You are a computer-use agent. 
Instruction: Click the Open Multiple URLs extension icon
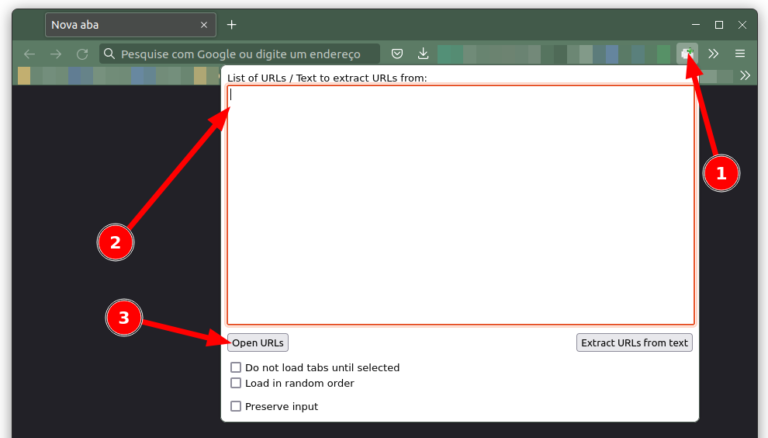click(x=687, y=54)
